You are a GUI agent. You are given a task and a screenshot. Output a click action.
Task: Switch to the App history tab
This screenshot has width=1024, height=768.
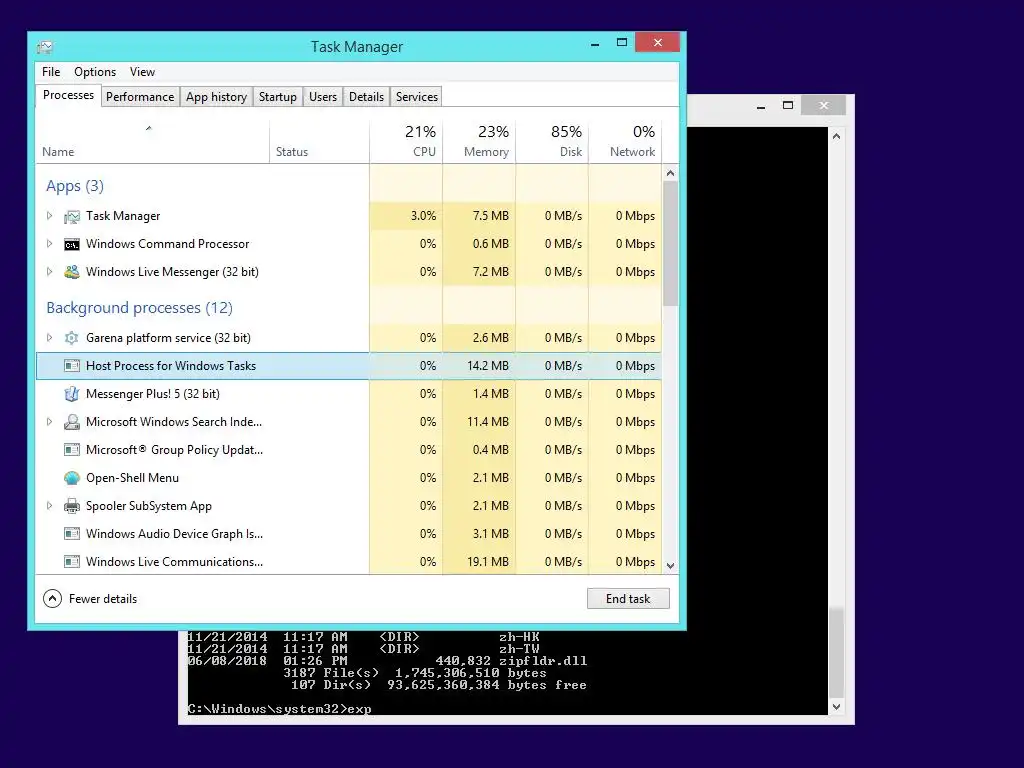tap(216, 97)
